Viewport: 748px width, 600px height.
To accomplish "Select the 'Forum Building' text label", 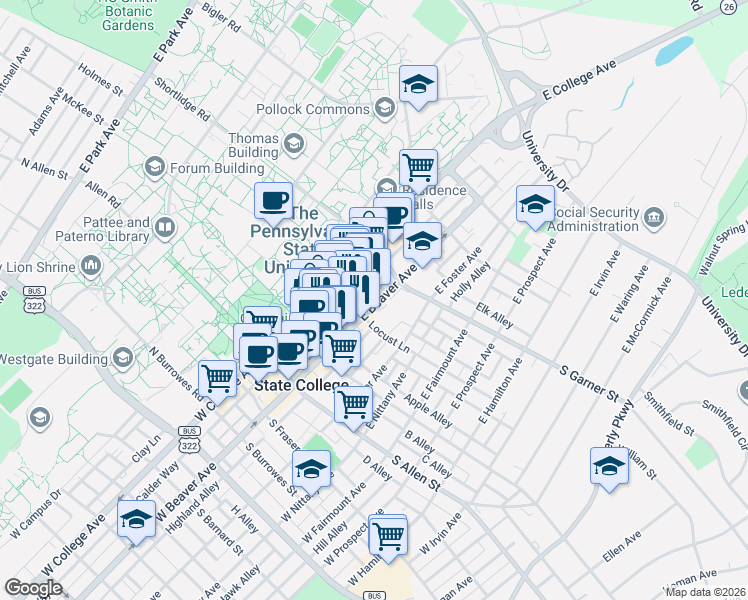I will pos(217,168).
